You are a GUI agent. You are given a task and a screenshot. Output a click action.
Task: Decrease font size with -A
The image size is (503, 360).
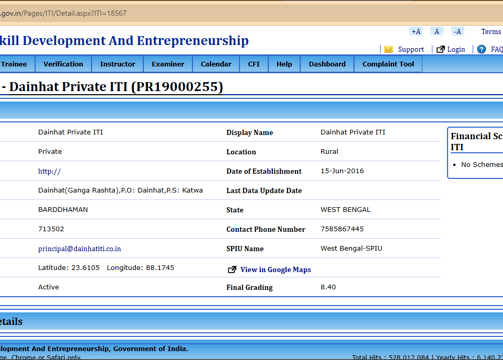(x=457, y=31)
